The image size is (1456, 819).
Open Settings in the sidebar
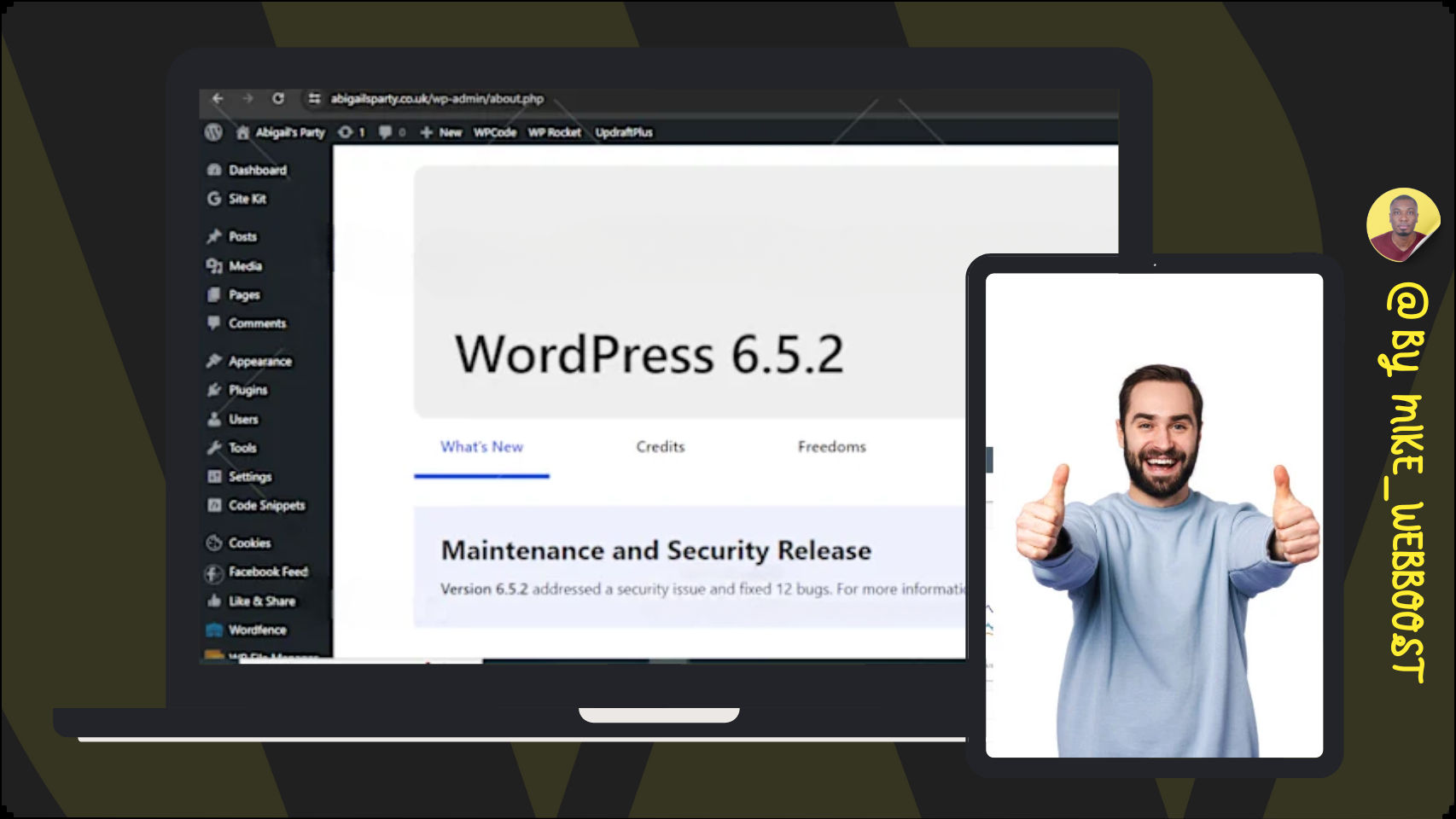click(249, 477)
